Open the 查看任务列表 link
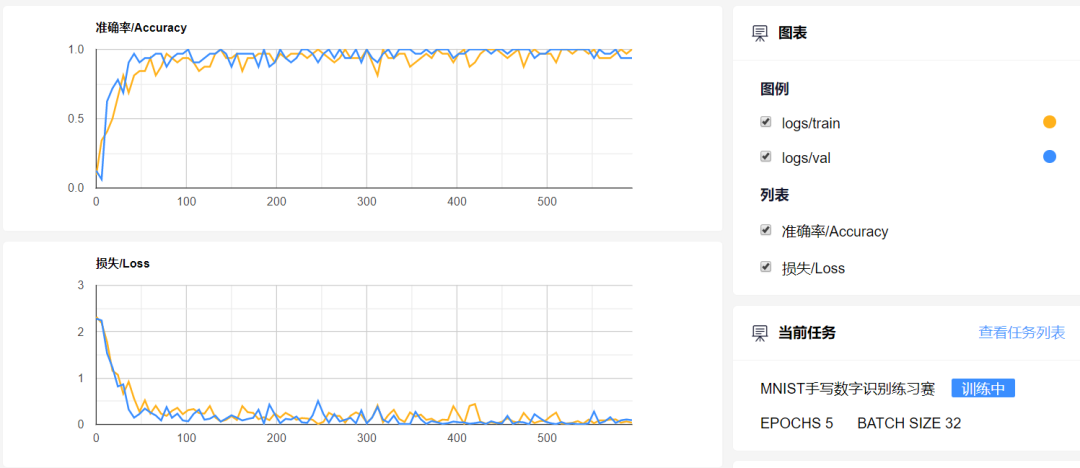Image resolution: width=1080 pixels, height=468 pixels. pyautogui.click(x=1021, y=333)
